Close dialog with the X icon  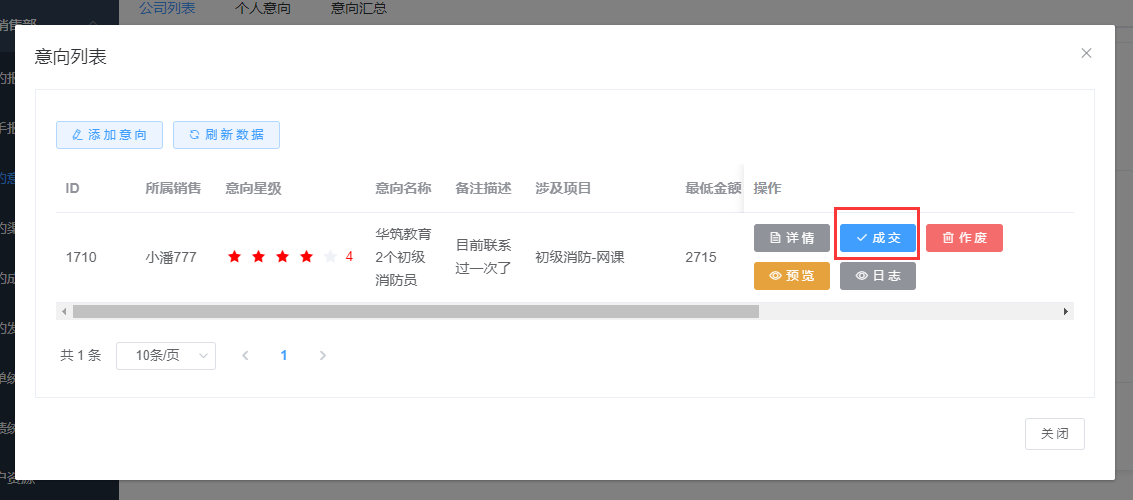click(1086, 53)
